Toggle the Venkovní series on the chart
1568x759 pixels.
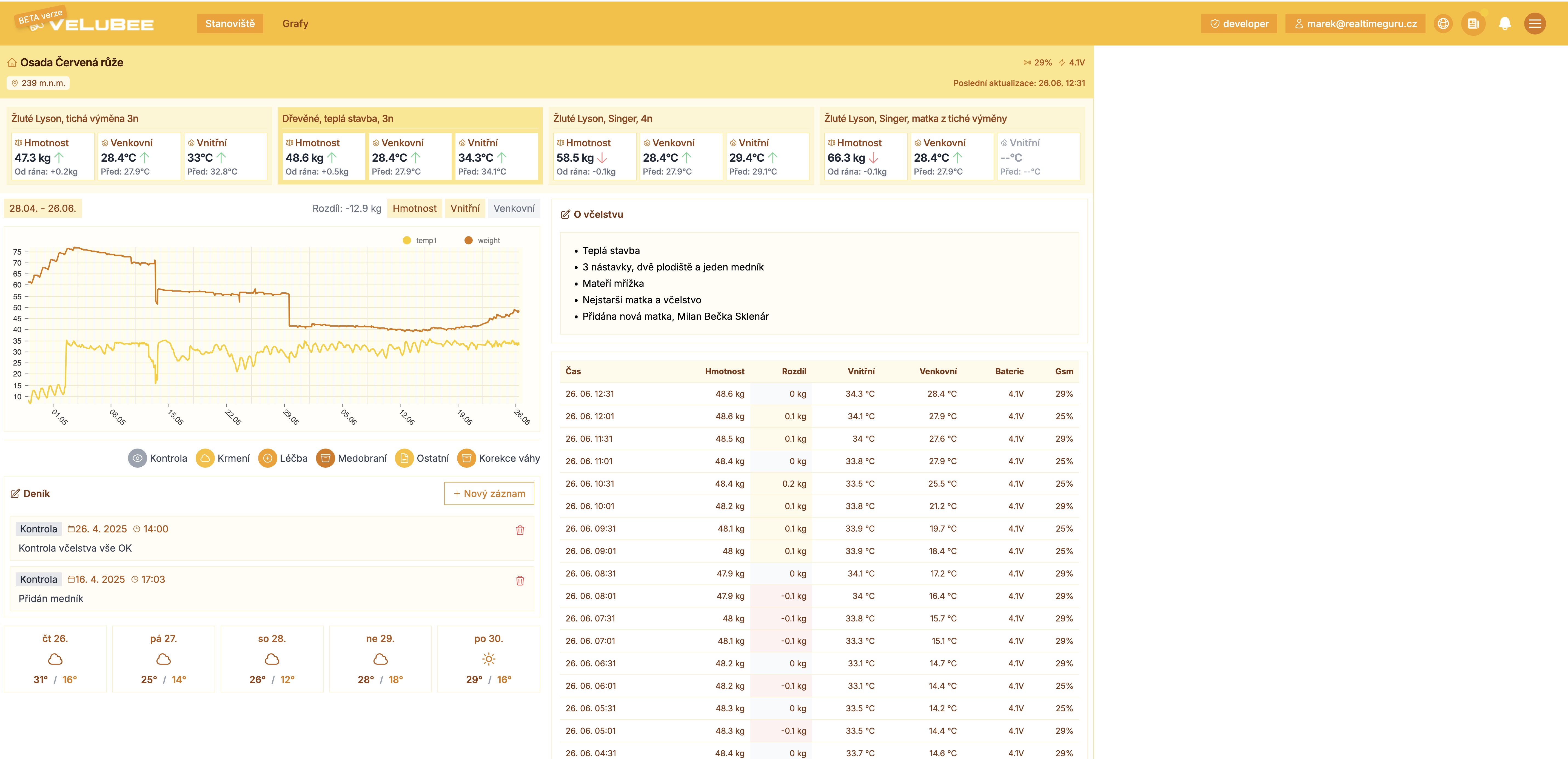514,208
